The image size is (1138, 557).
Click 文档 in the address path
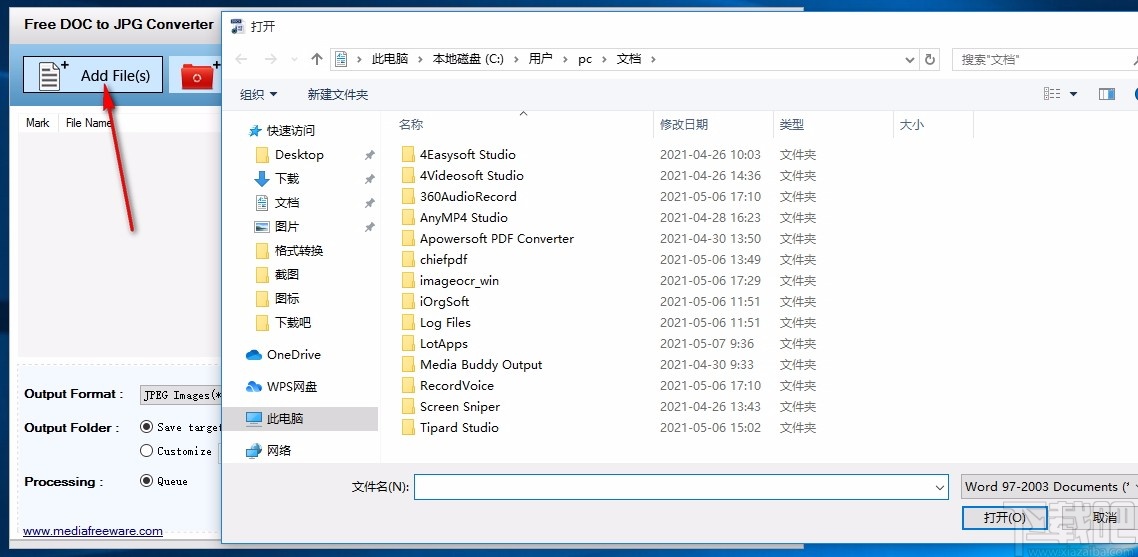click(629, 59)
